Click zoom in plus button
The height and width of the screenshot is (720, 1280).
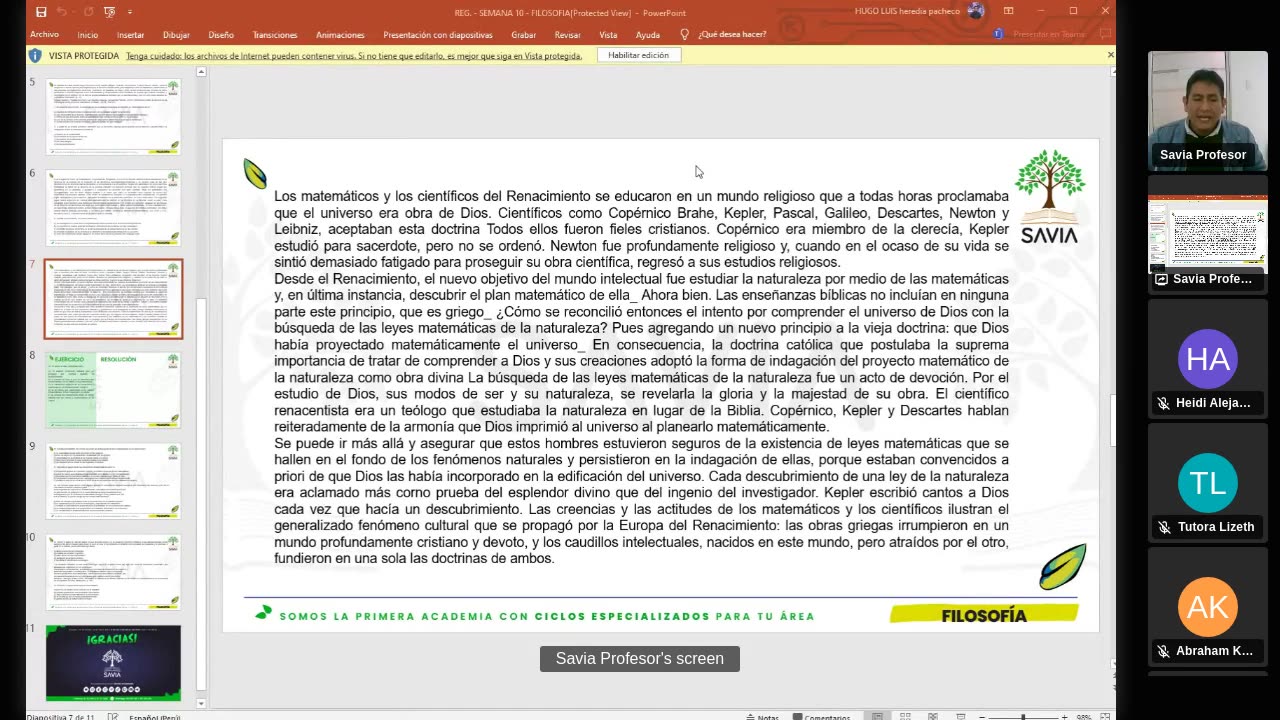coord(1064,717)
